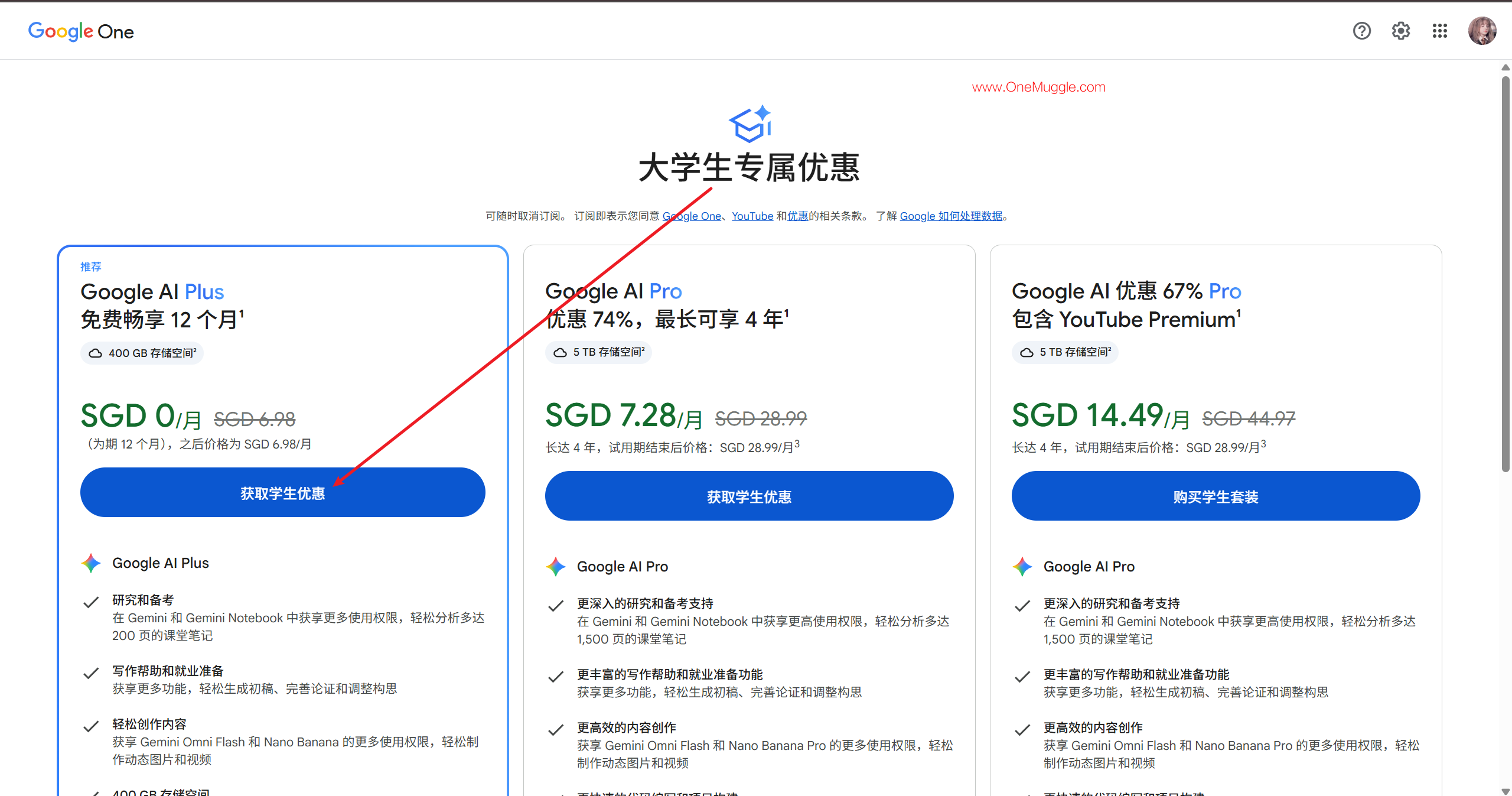Image resolution: width=1512 pixels, height=796 pixels.
Task: Buy the student bundle with YouTube Premium
Action: 1216,496
